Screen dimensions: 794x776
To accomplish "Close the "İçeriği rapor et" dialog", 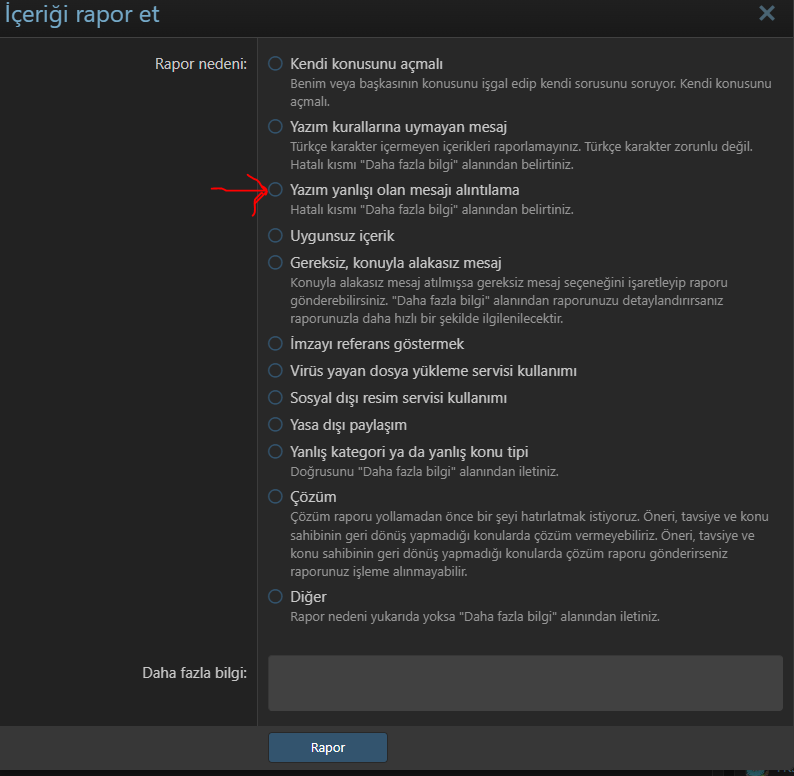I will pos(767,13).
